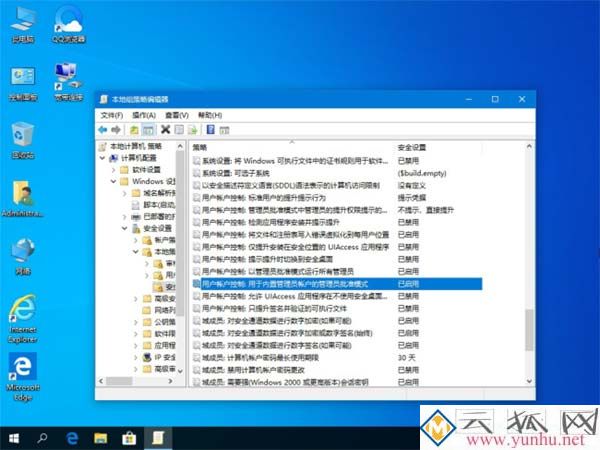This screenshot has width=600, height=450.
Task: Open the 宽带连接 desktop icon
Action: pyautogui.click(x=69, y=82)
